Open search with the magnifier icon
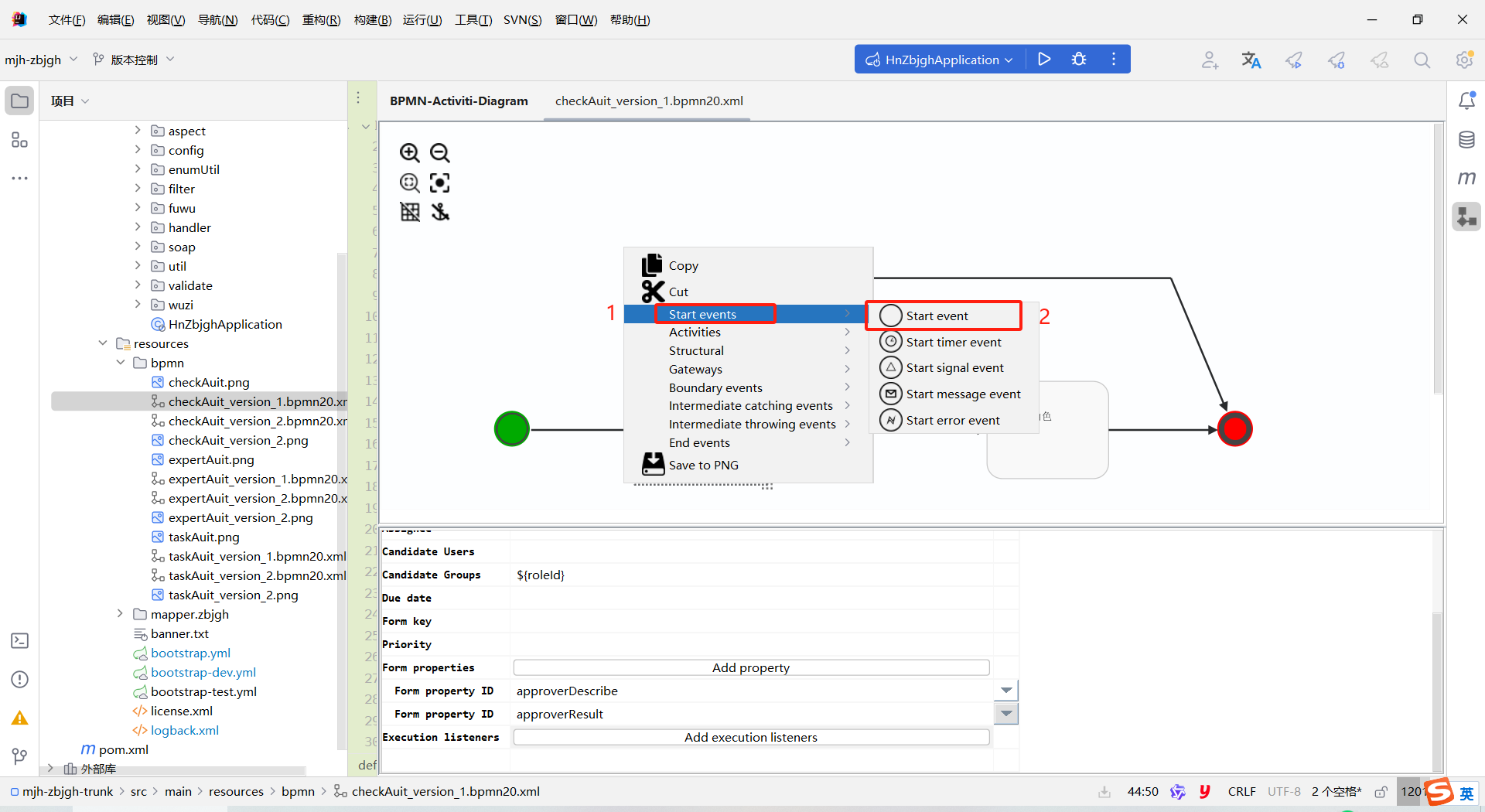 click(x=1422, y=60)
